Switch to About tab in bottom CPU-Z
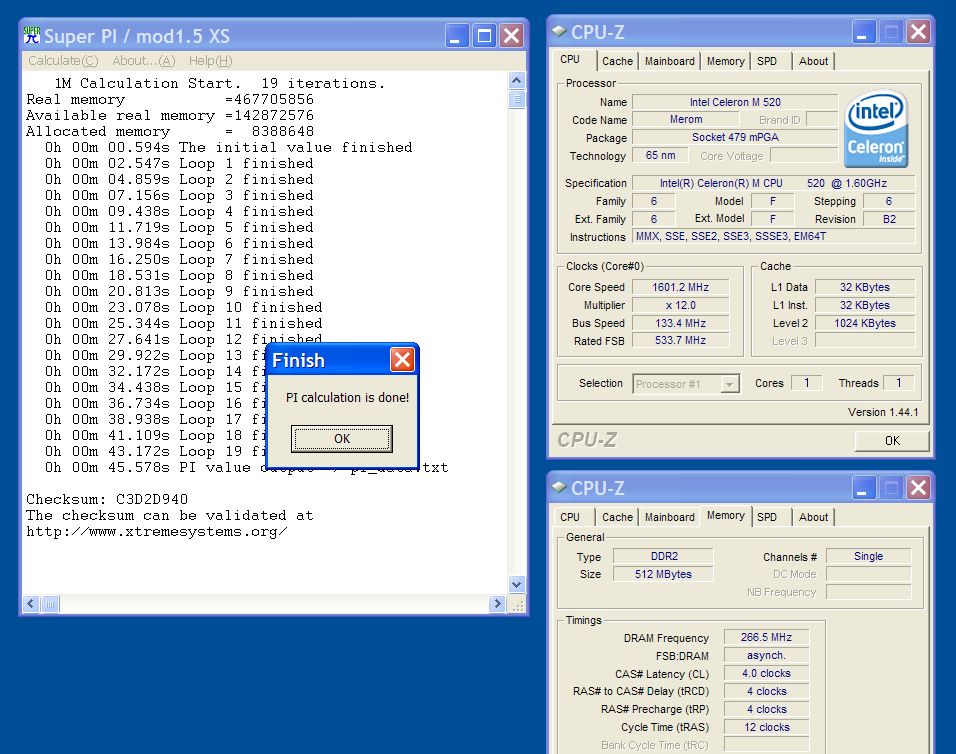956x754 pixels. [x=813, y=517]
